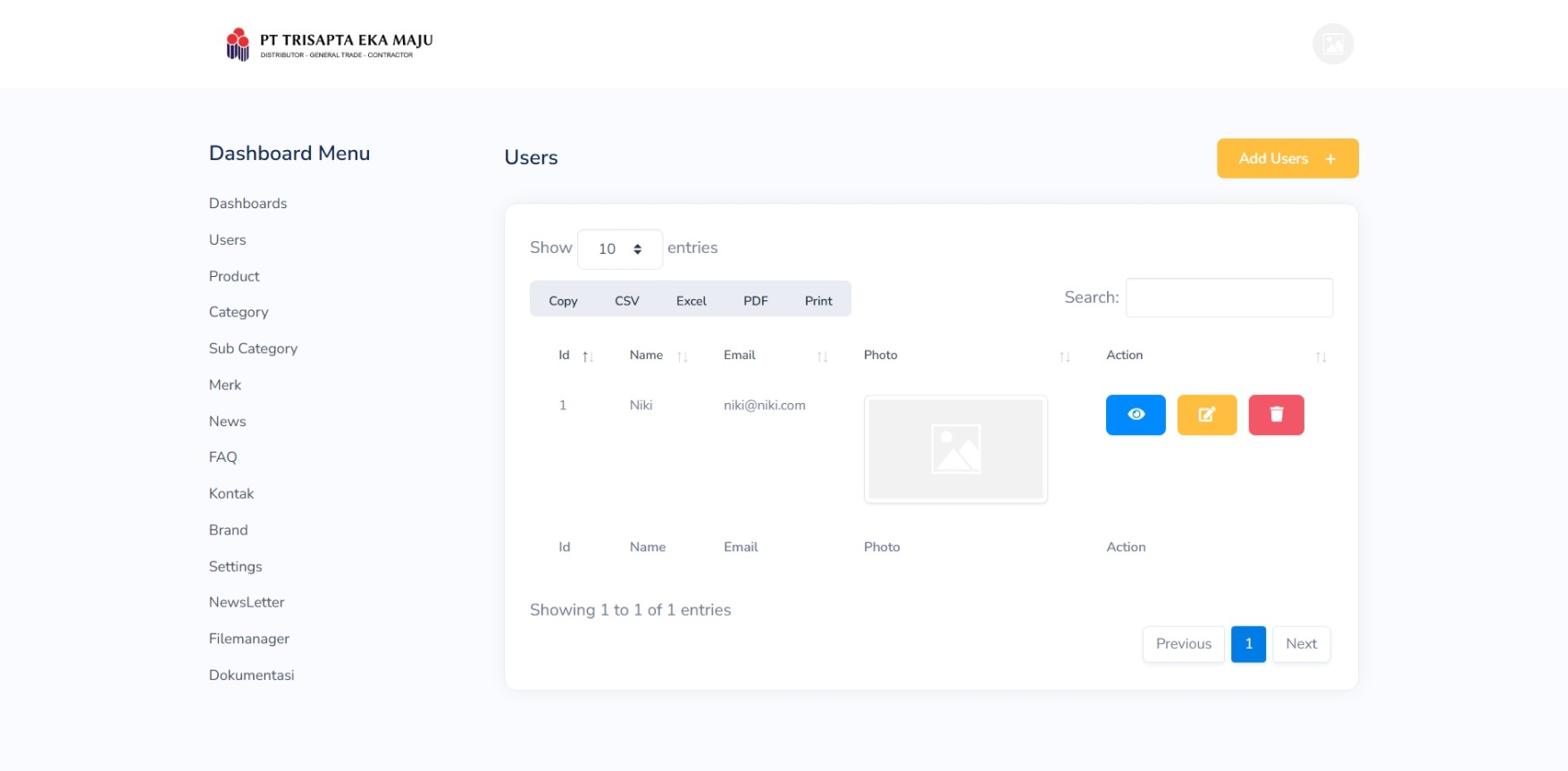The height and width of the screenshot is (771, 1568).
Task: Sort by the Photo column arrows
Action: pyautogui.click(x=1064, y=356)
